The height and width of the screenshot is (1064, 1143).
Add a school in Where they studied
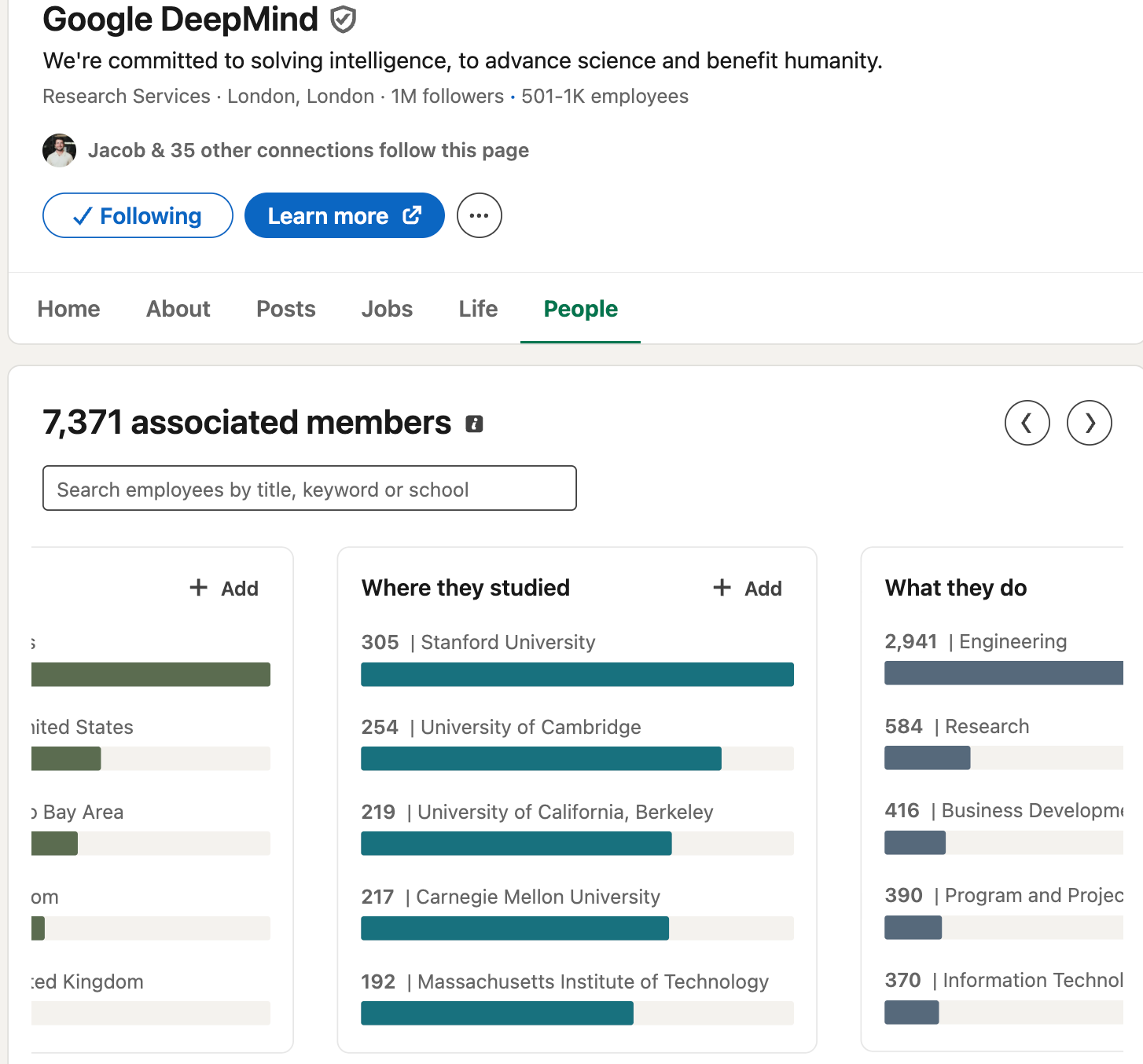click(748, 589)
